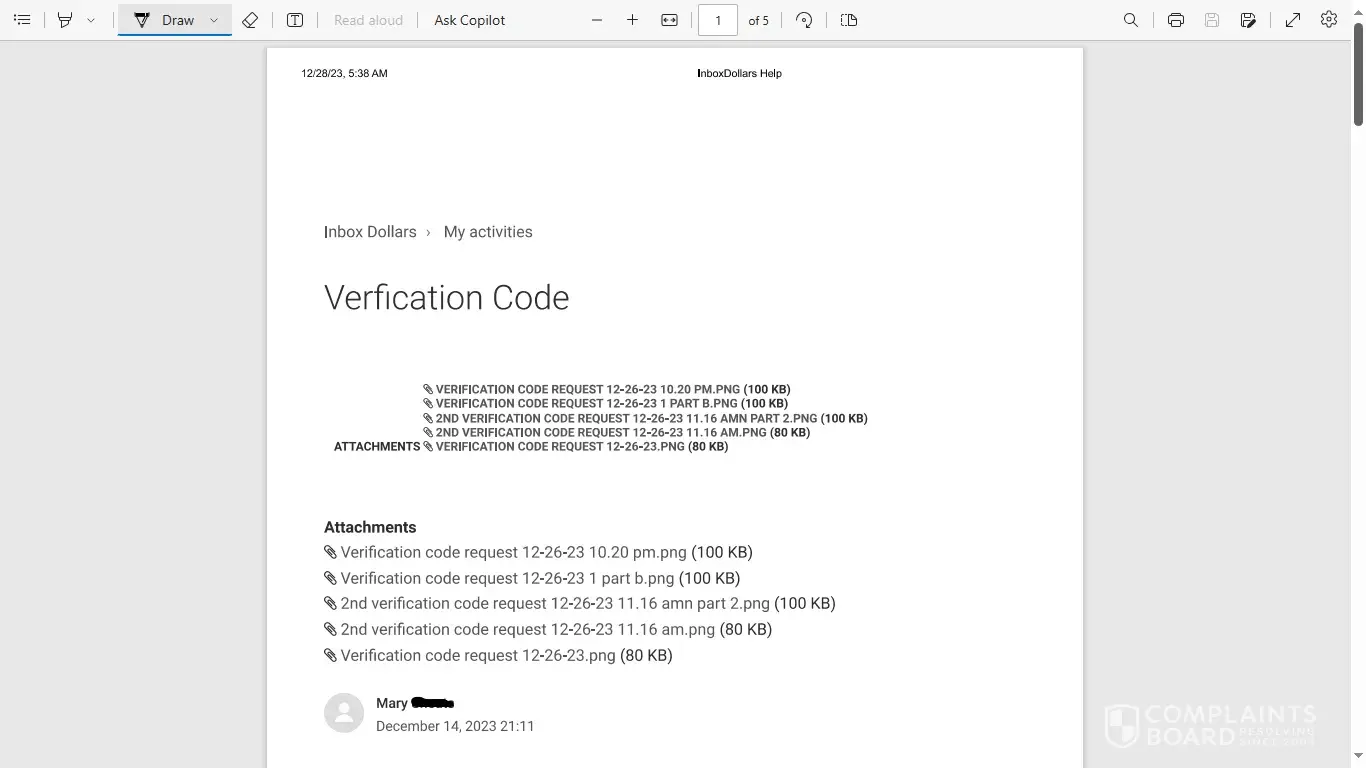Click the InboxDollars Help page header

click(739, 74)
